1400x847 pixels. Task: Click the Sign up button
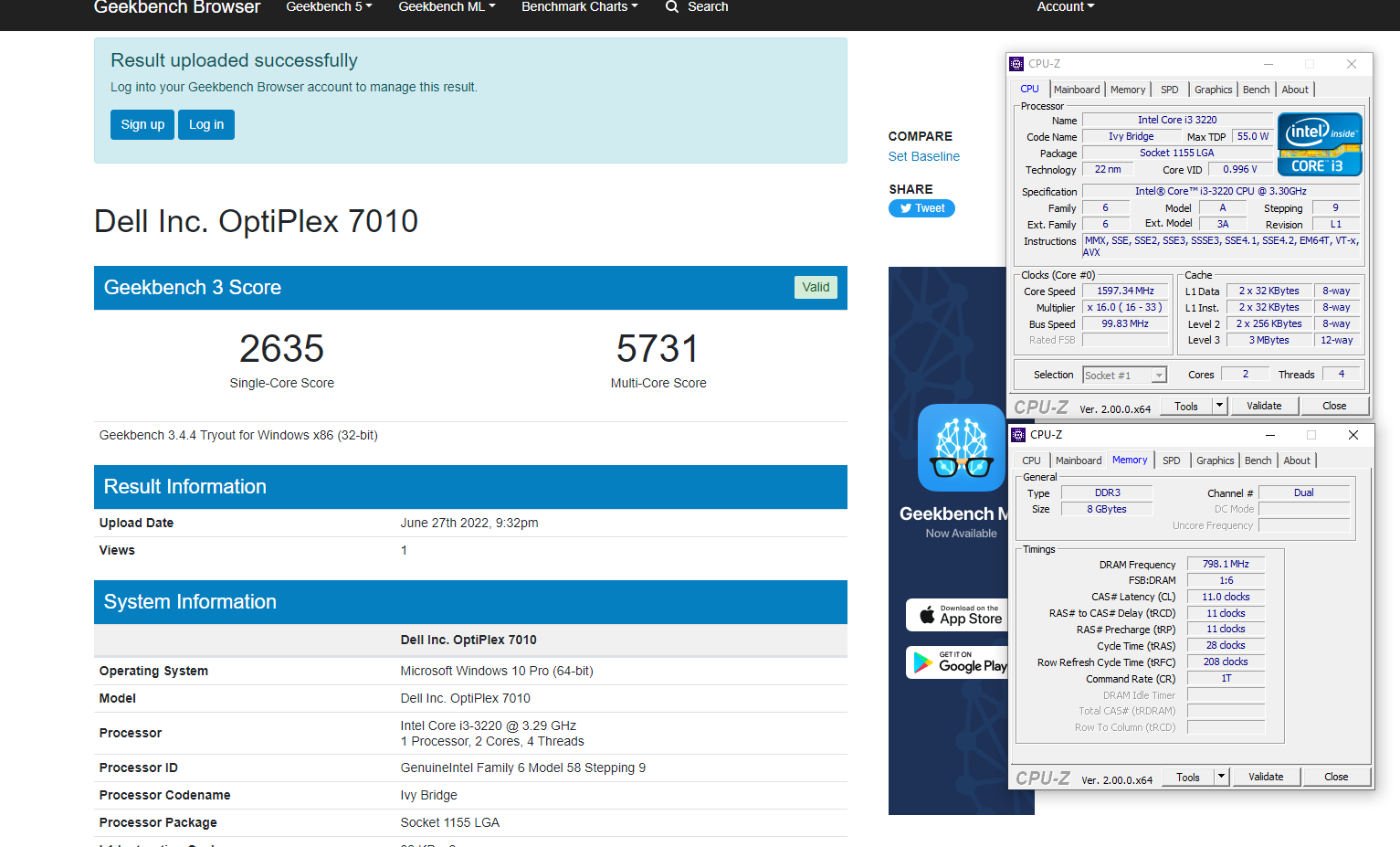[142, 124]
